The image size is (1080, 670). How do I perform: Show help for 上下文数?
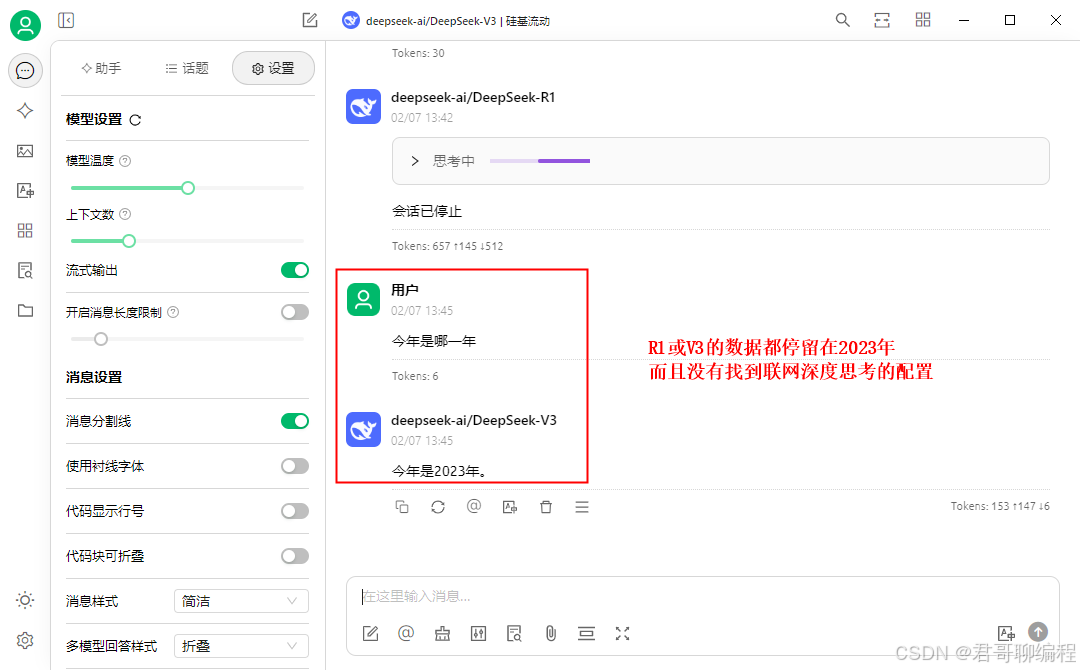click(125, 214)
